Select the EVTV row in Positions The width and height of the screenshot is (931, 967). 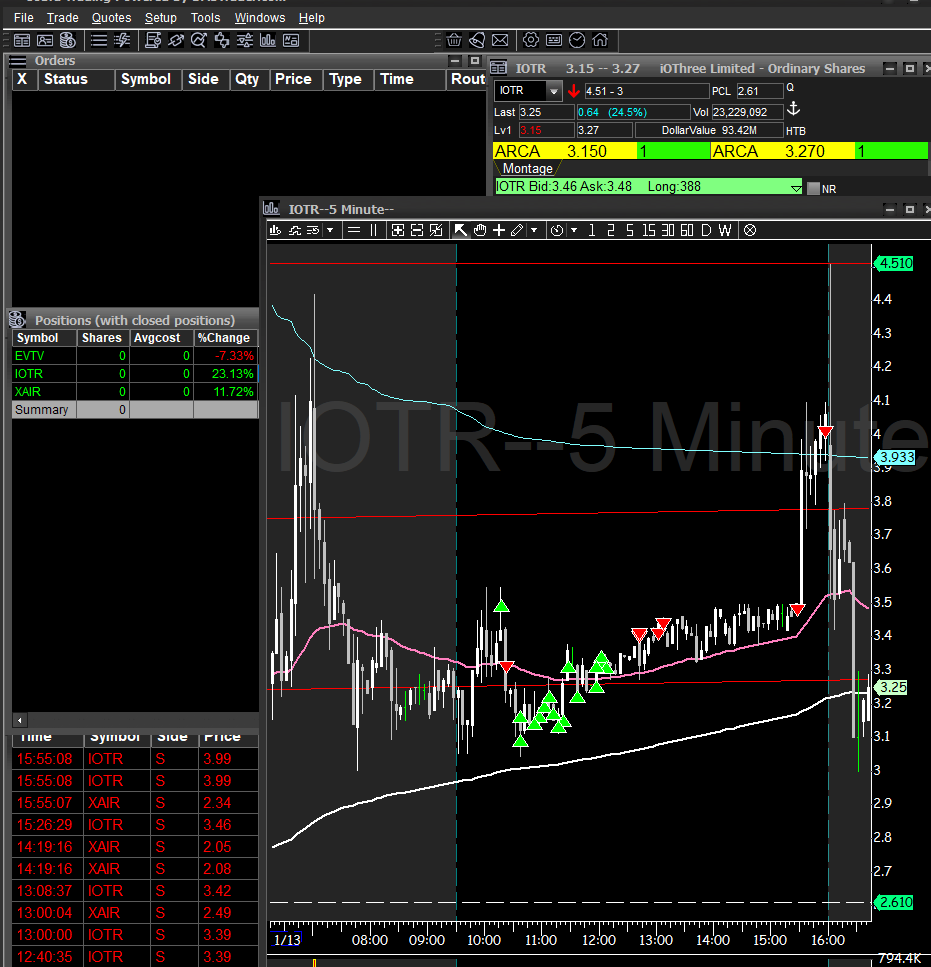pyautogui.click(x=135, y=356)
